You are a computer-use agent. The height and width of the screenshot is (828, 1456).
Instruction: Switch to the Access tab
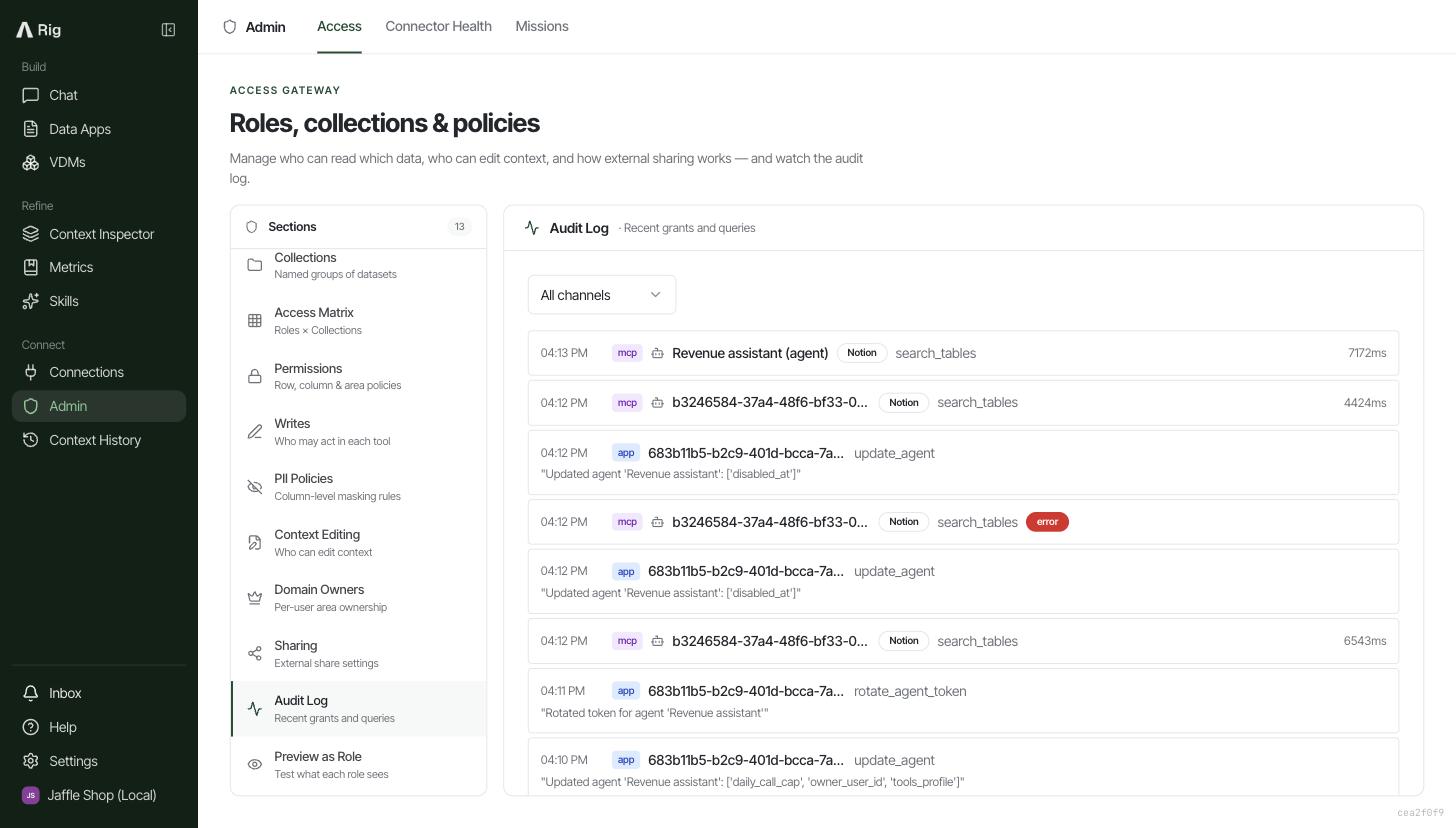pyautogui.click(x=339, y=26)
